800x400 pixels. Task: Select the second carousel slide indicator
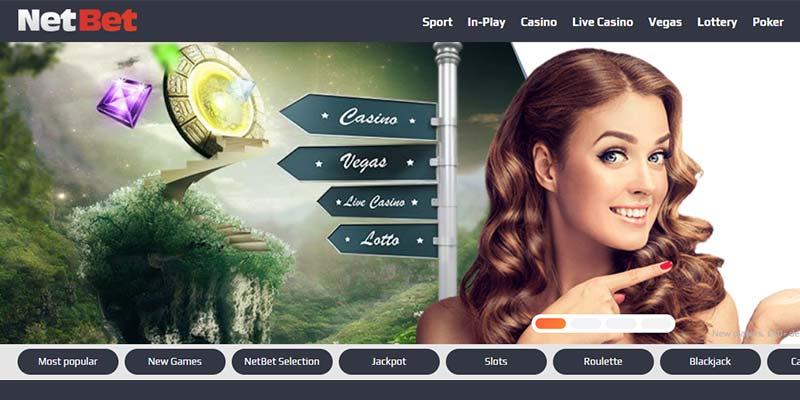(x=586, y=323)
